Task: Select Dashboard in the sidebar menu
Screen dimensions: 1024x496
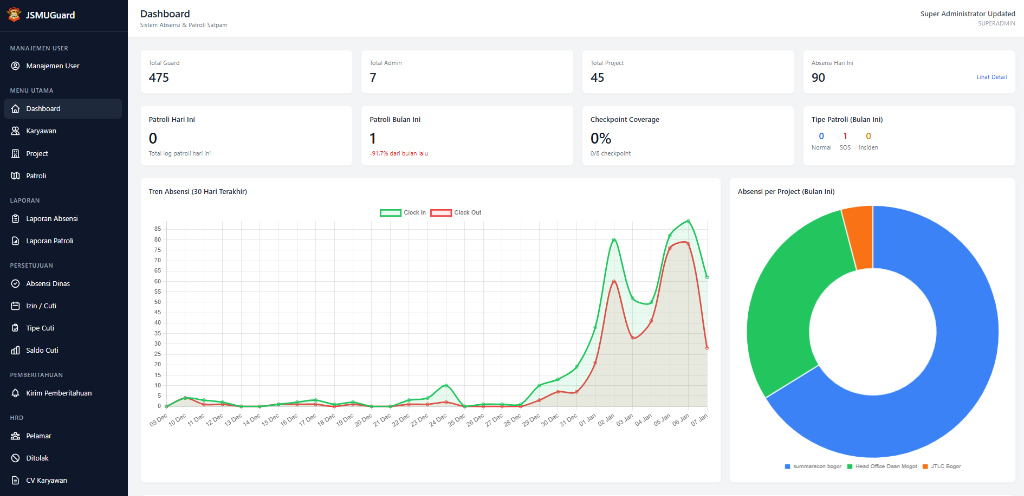Action: click(x=43, y=108)
